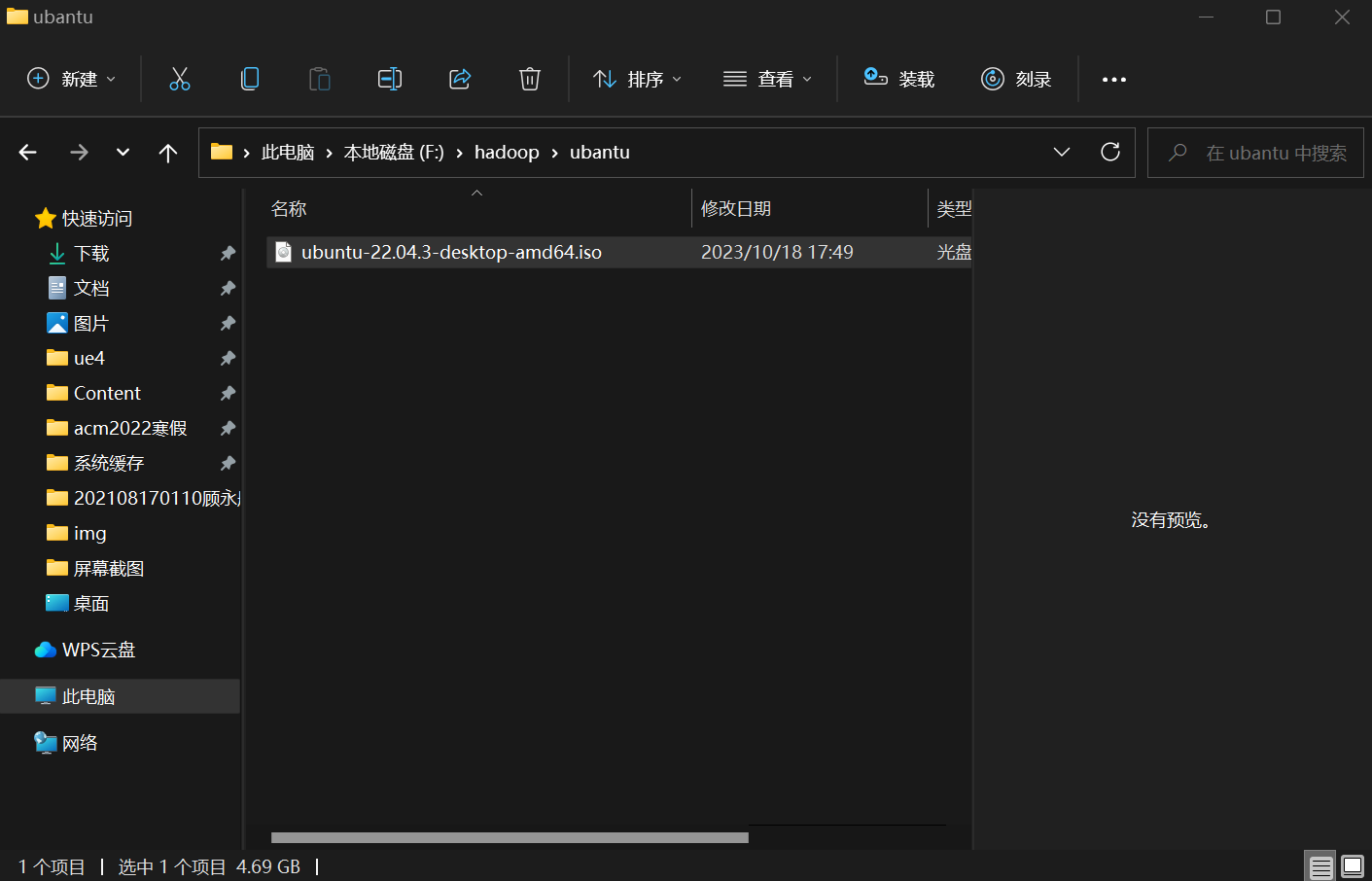Click the Copy icon in toolbar
The width and height of the screenshot is (1372, 881).
(x=250, y=79)
